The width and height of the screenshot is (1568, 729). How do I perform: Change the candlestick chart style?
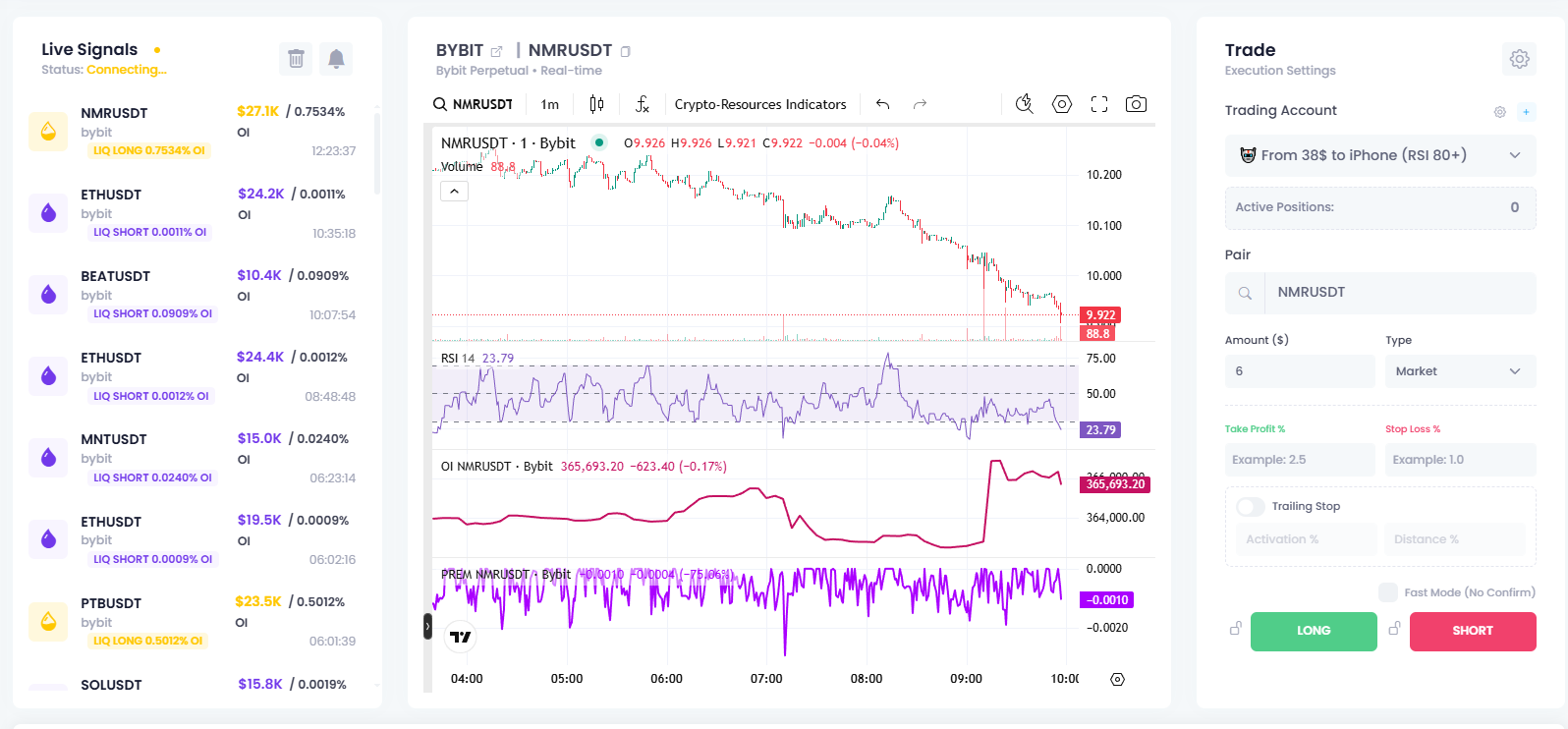pyautogui.click(x=596, y=104)
